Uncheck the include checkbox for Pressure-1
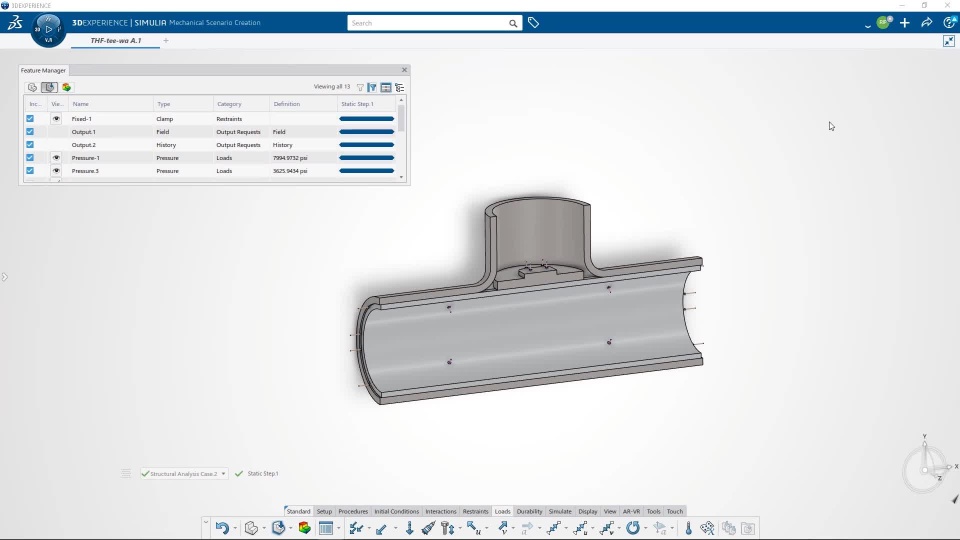Screen dimensions: 960x540 (x=30, y=157)
